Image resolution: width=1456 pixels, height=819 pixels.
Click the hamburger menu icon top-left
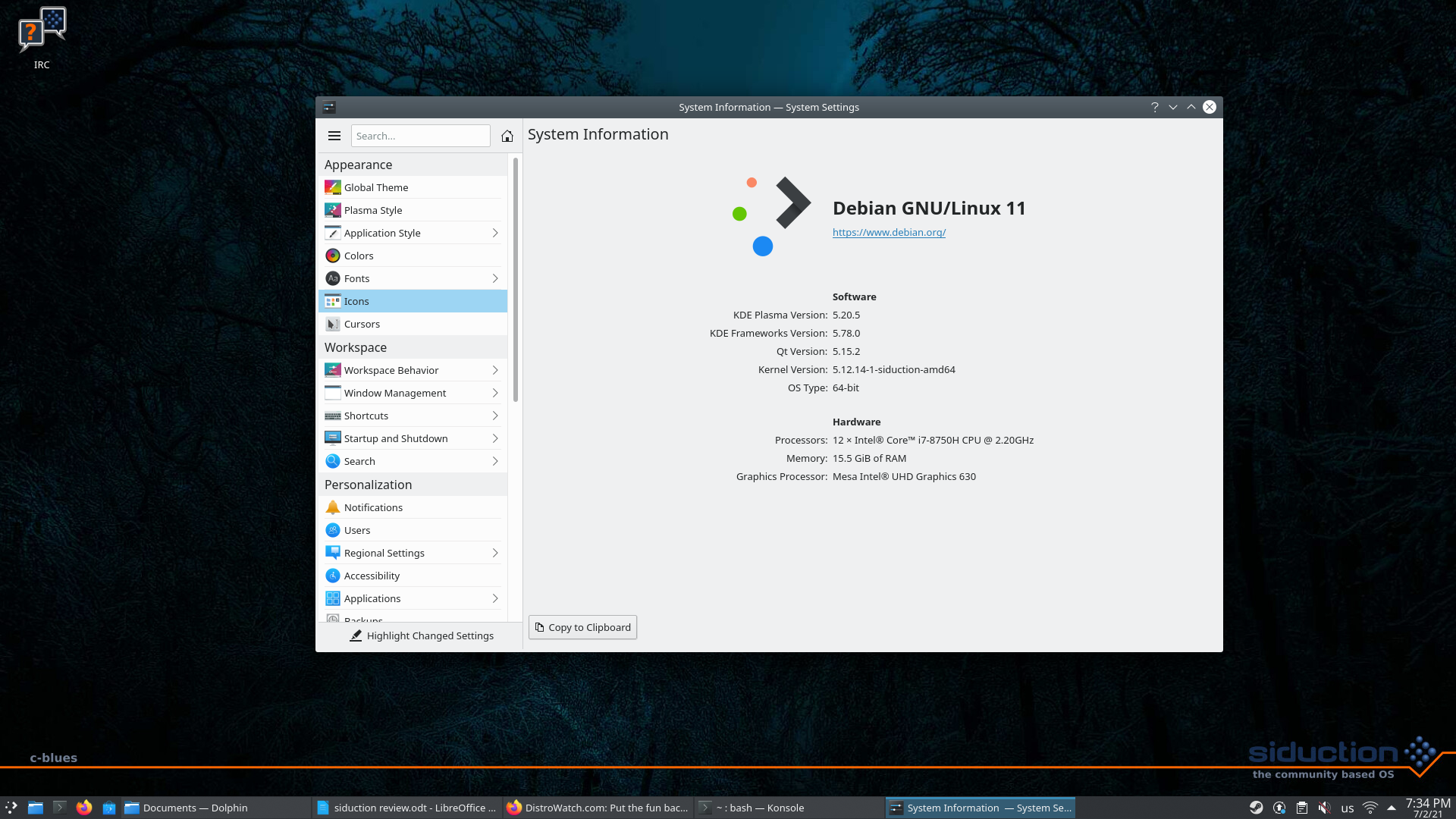334,135
